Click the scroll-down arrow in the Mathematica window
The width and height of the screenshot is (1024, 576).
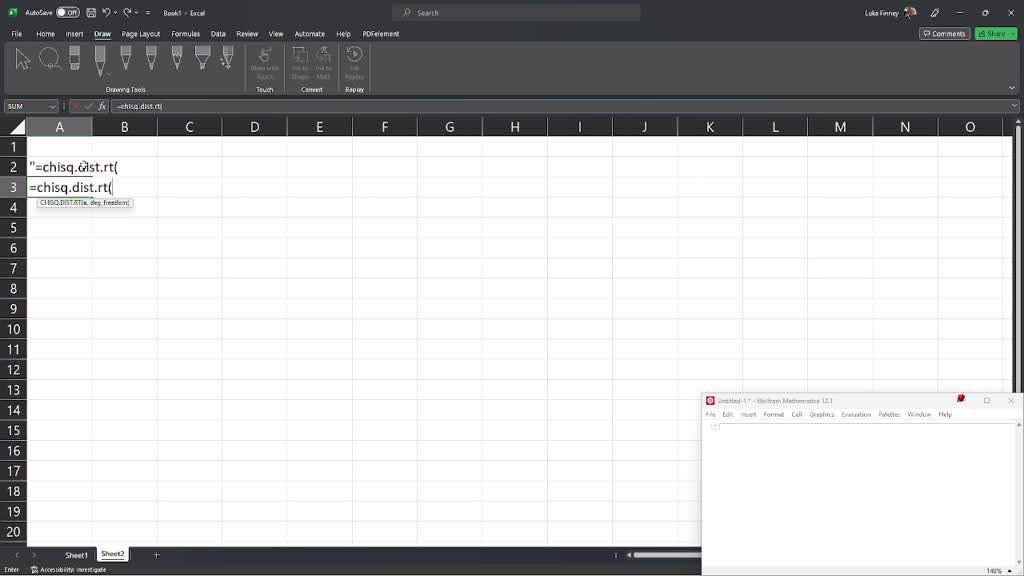point(1019,562)
